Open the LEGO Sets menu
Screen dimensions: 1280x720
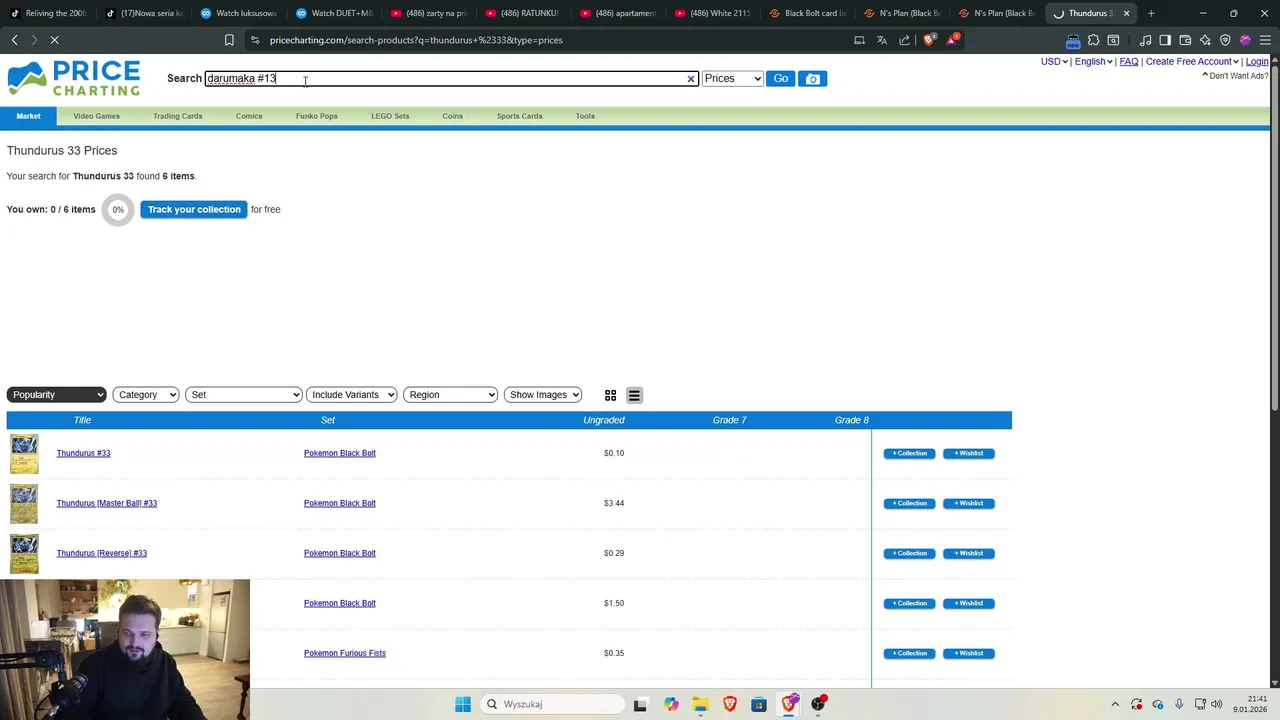click(x=390, y=116)
